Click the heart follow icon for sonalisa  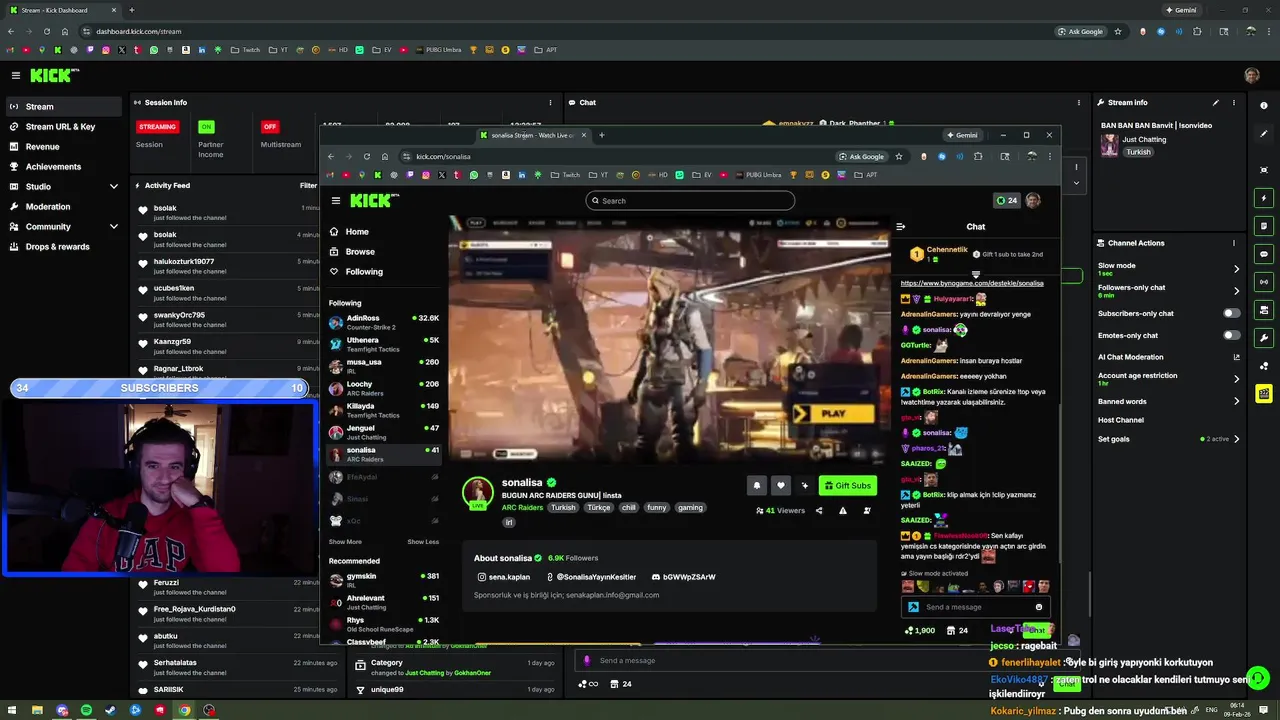click(x=781, y=485)
